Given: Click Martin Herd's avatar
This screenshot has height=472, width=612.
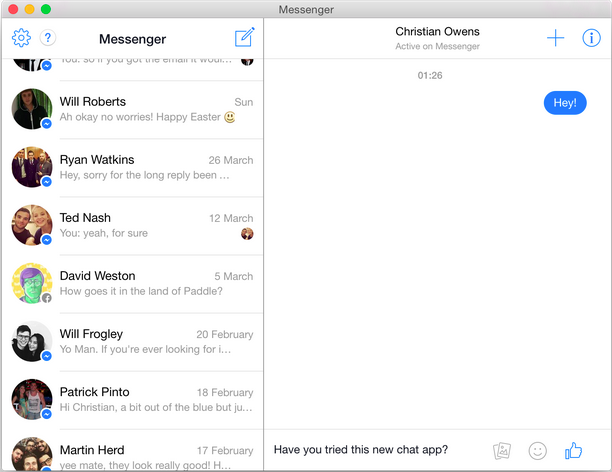Looking at the screenshot, I should tap(32, 454).
